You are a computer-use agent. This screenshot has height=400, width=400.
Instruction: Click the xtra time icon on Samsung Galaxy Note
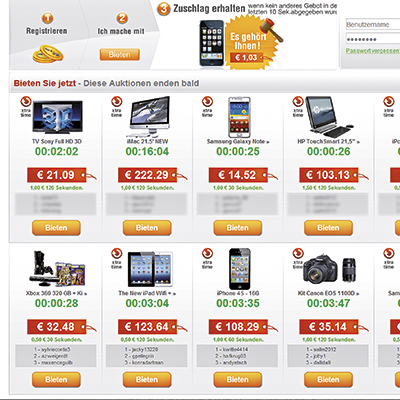pos(207,107)
